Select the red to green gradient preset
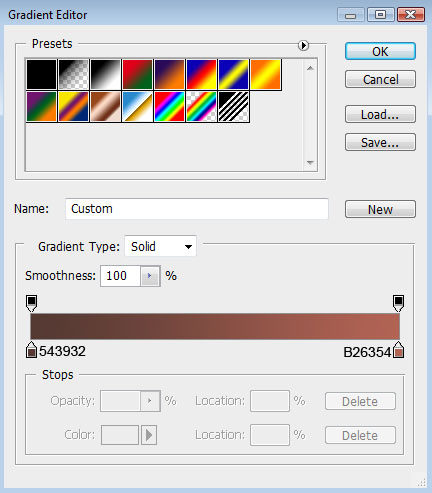This screenshot has width=432, height=493. [137, 74]
